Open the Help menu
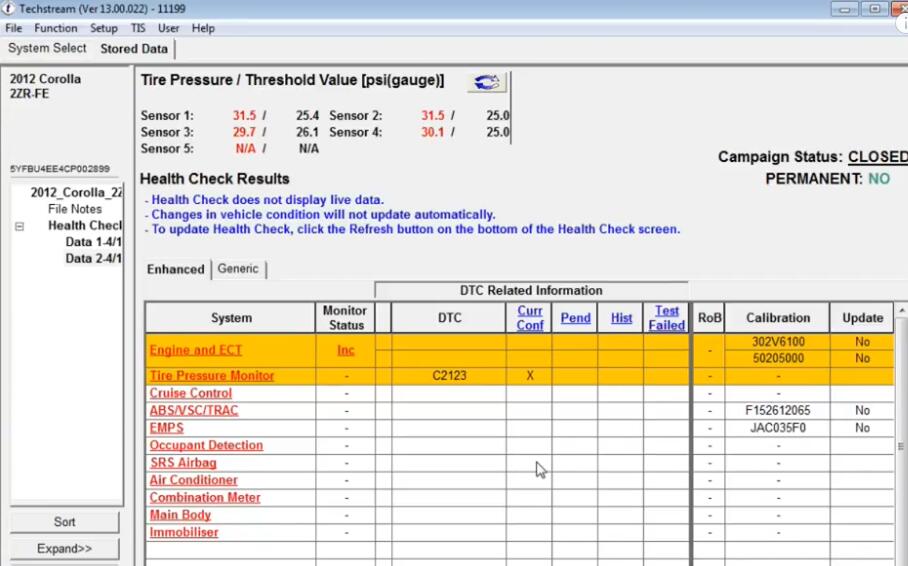 203,28
